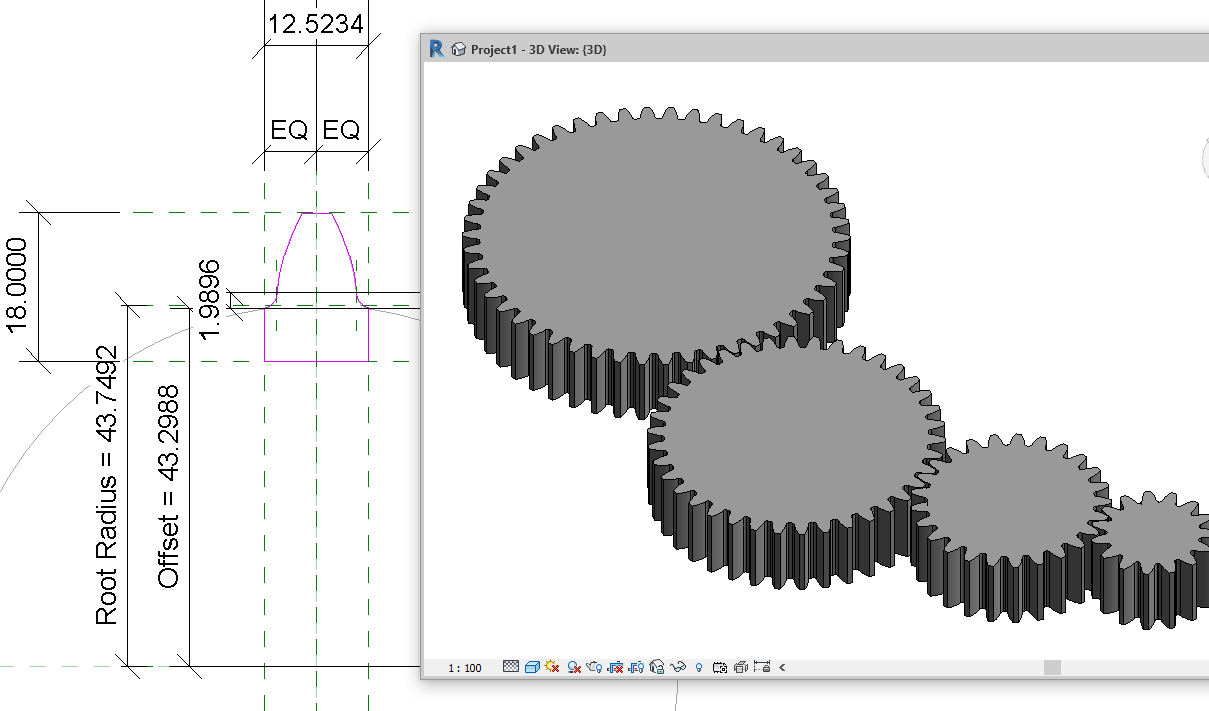
Task: Open the Visual Style box icon
Action: [x=532, y=666]
